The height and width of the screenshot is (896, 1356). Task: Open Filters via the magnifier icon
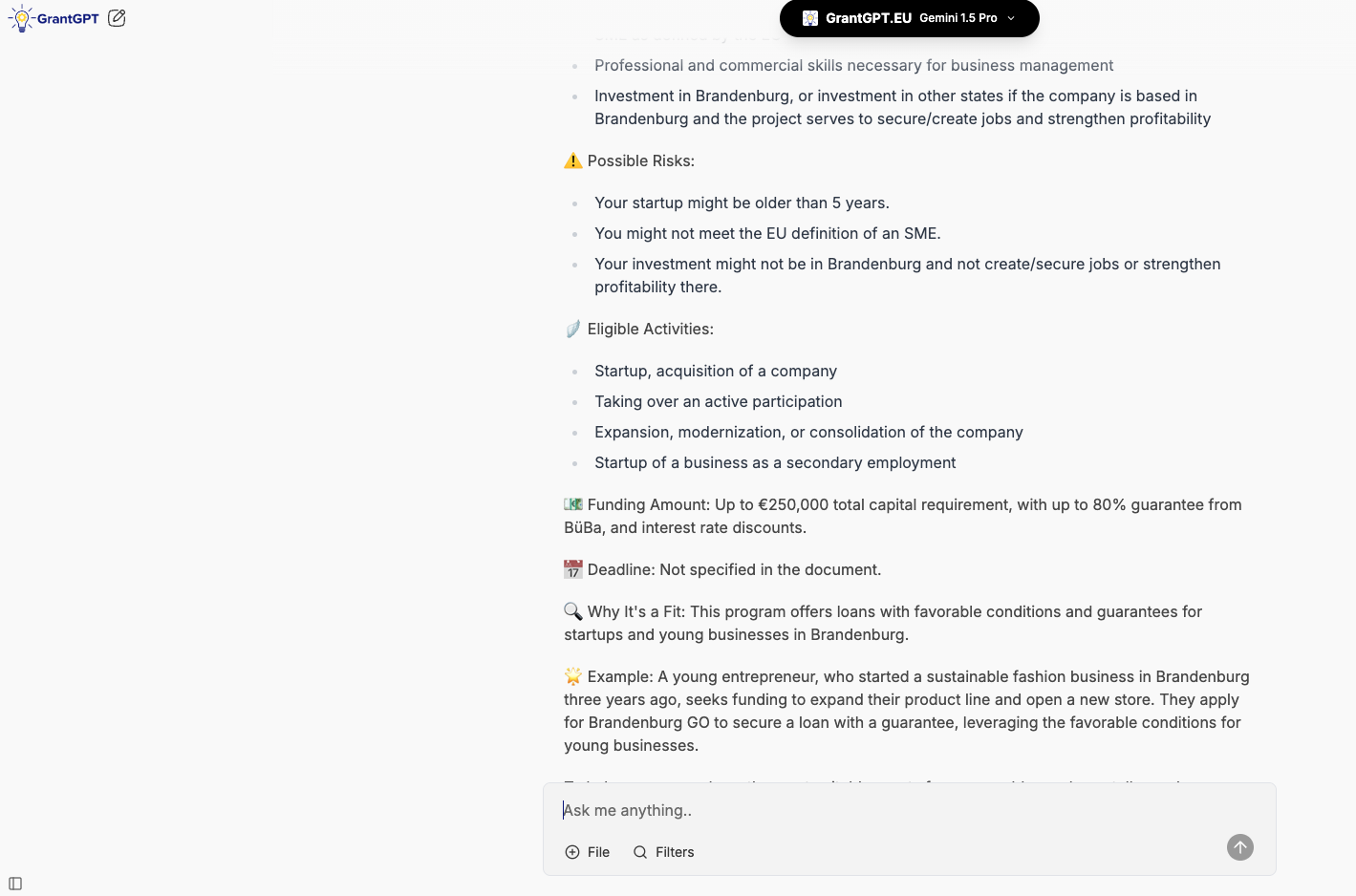(640, 852)
